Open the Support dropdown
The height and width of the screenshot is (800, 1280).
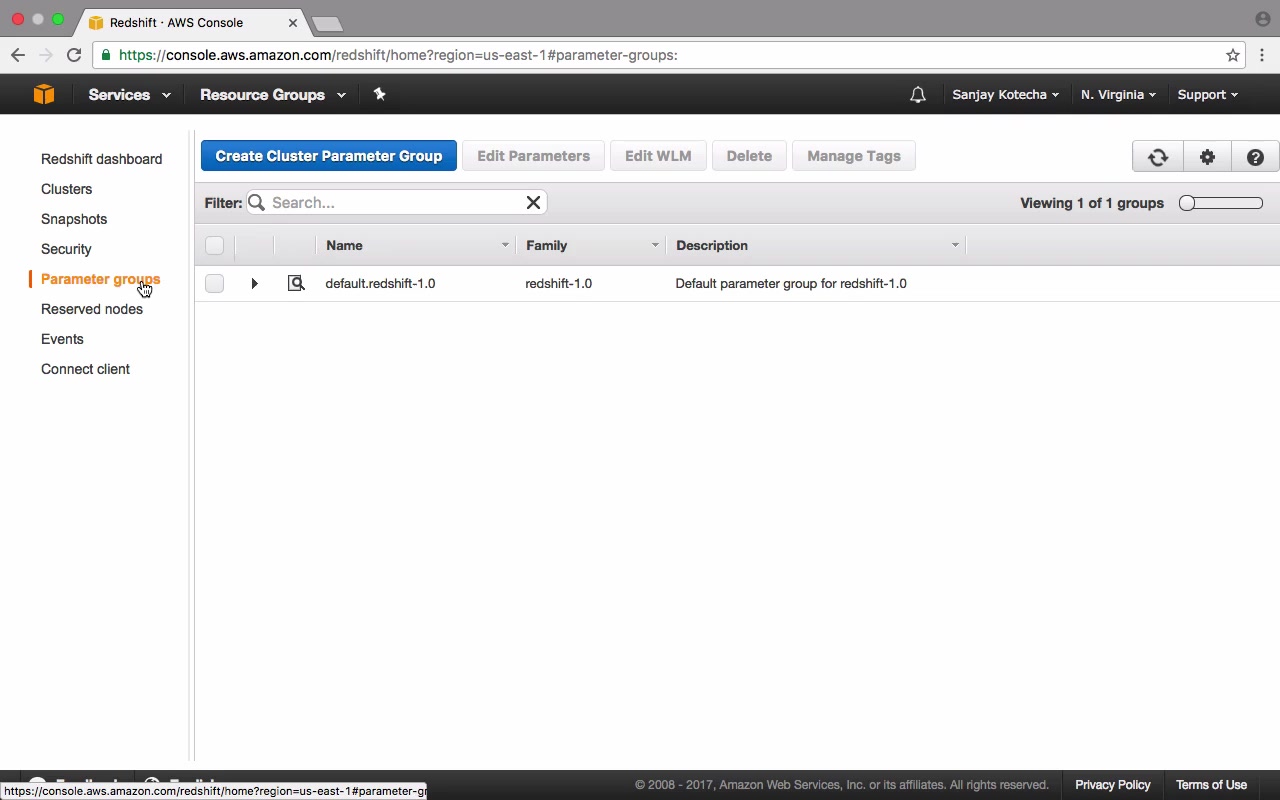[x=1207, y=95]
